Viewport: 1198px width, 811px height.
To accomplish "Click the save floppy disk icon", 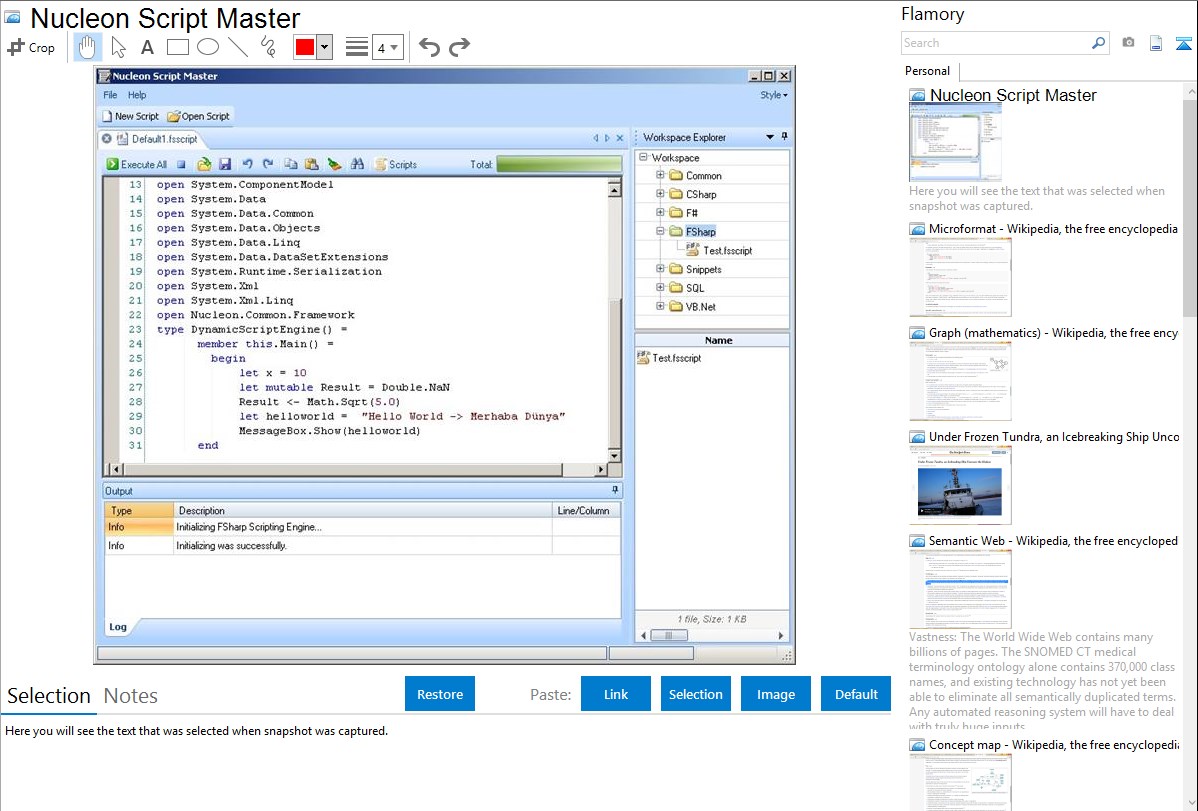I will 225,164.
